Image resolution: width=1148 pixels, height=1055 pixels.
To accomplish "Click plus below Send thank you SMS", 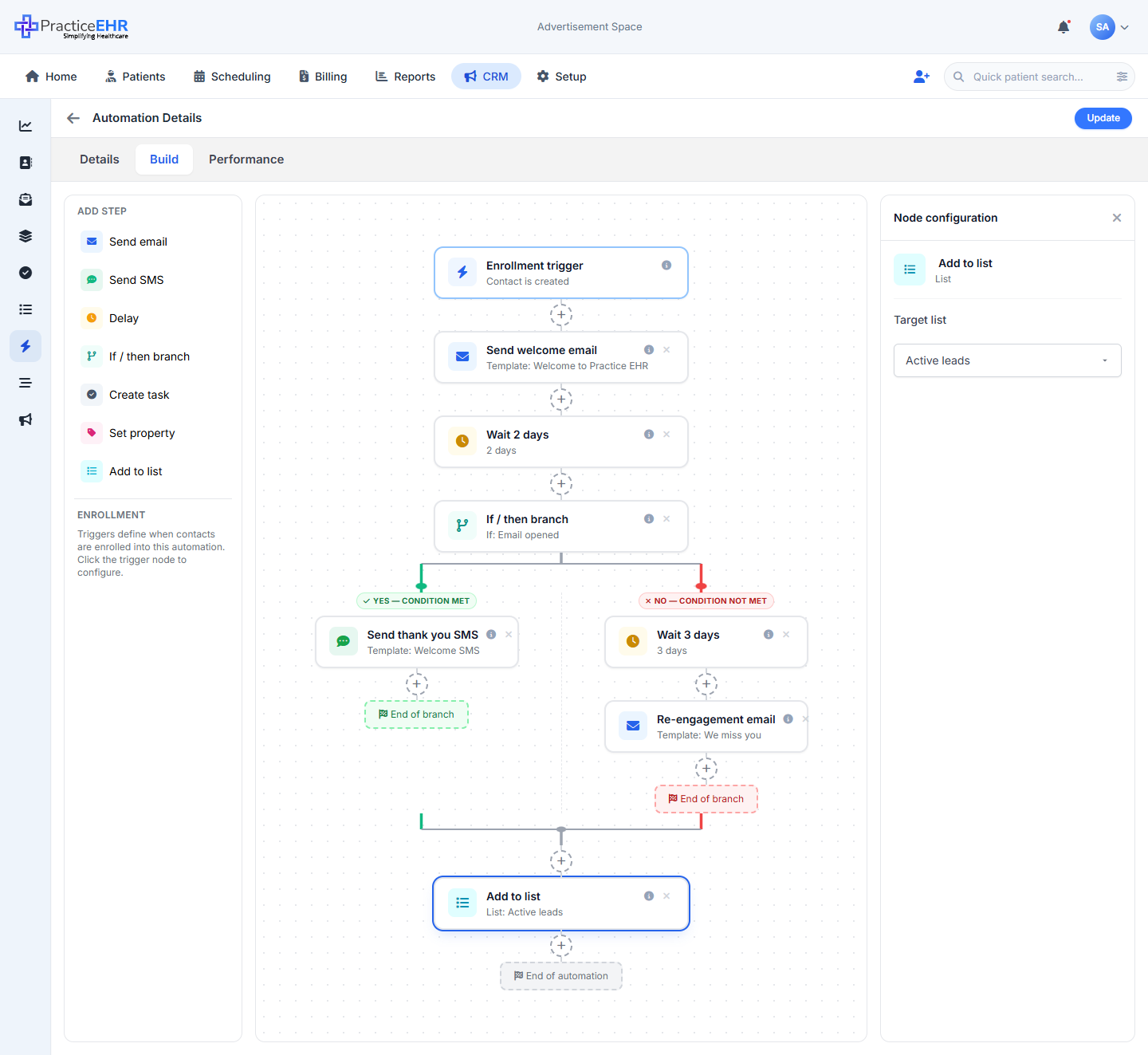I will [417, 684].
